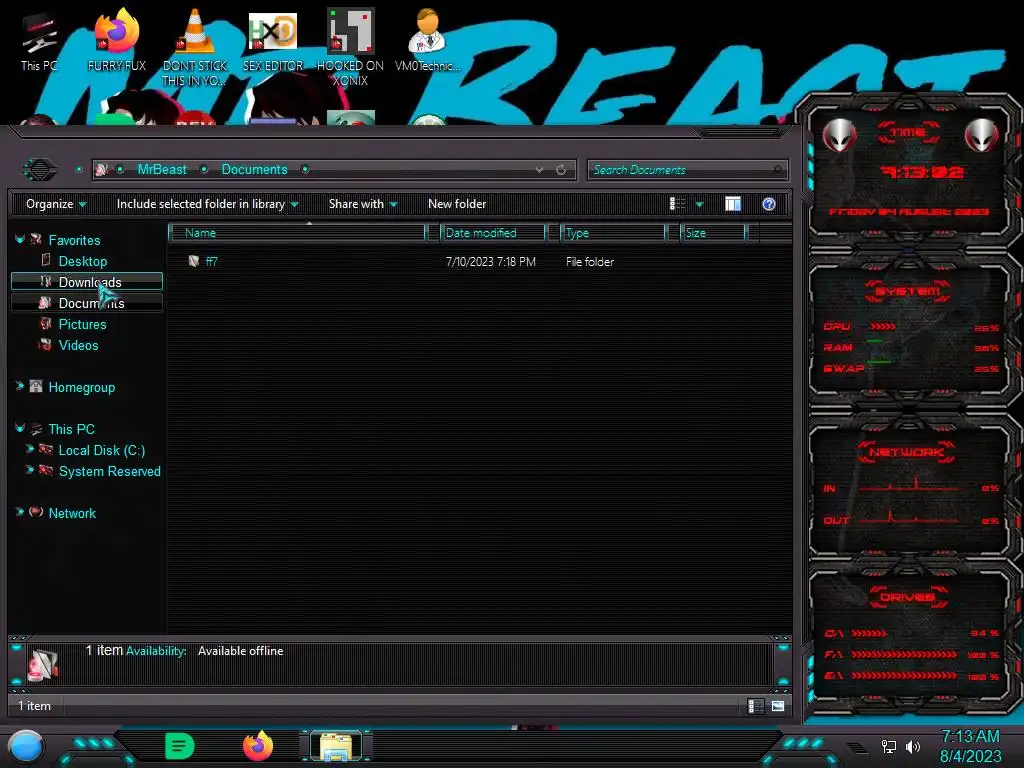Click the Videos sidebar icon
Viewport: 1024px width, 768px height.
click(x=45, y=344)
